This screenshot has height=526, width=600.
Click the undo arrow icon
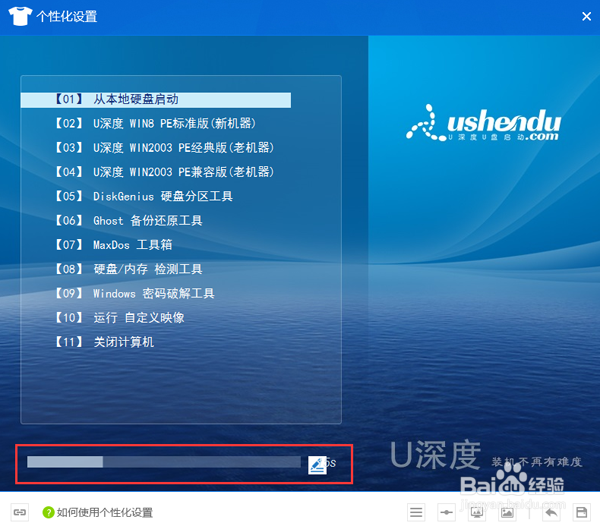[x=551, y=512]
